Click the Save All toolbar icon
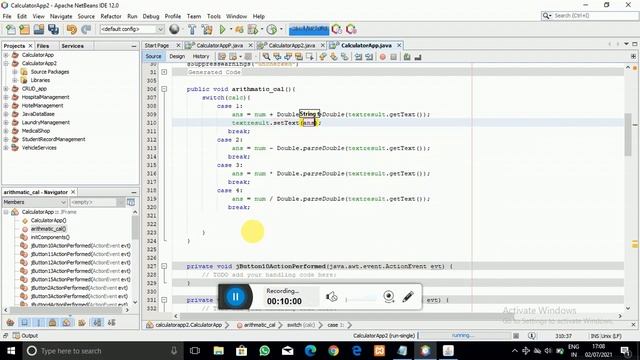Image resolution: width=640 pixels, height=360 pixels. tap(53, 29)
